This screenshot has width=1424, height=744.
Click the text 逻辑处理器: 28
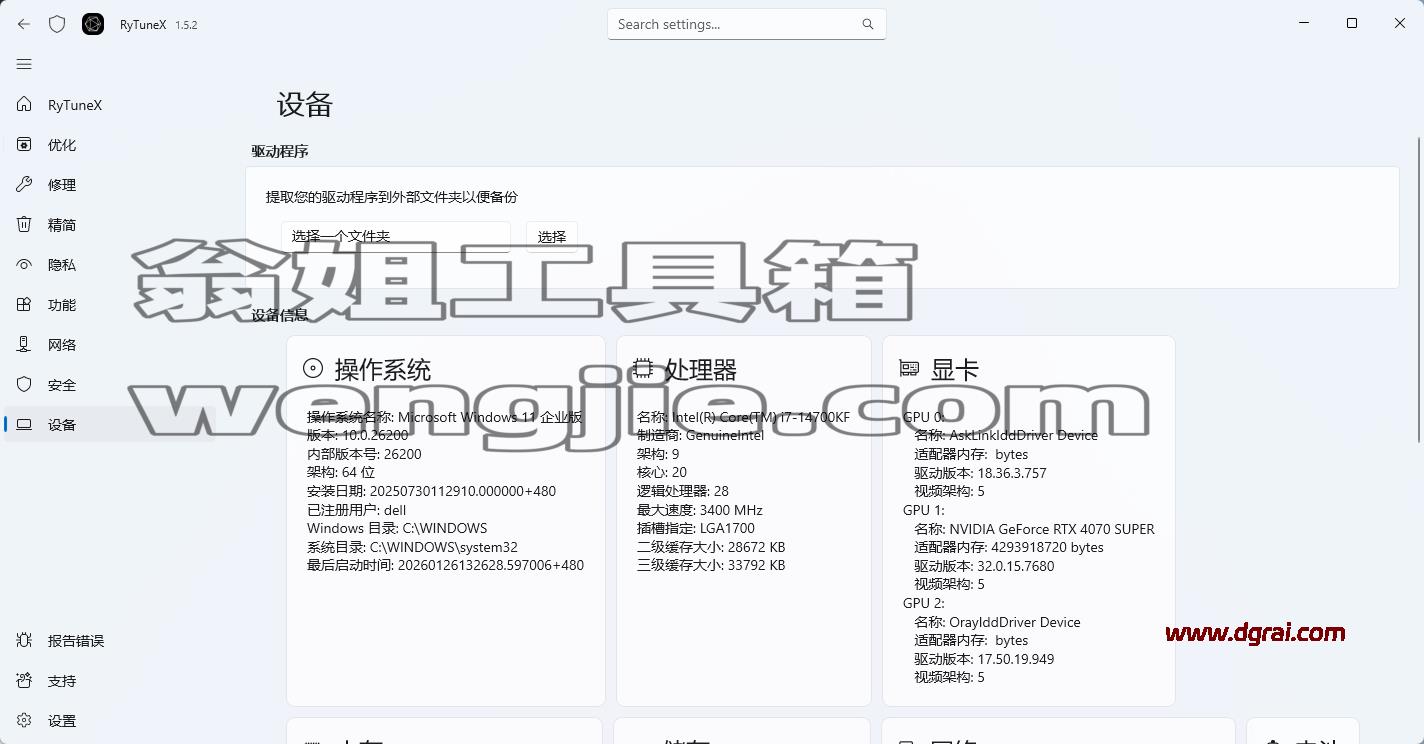[683, 491]
